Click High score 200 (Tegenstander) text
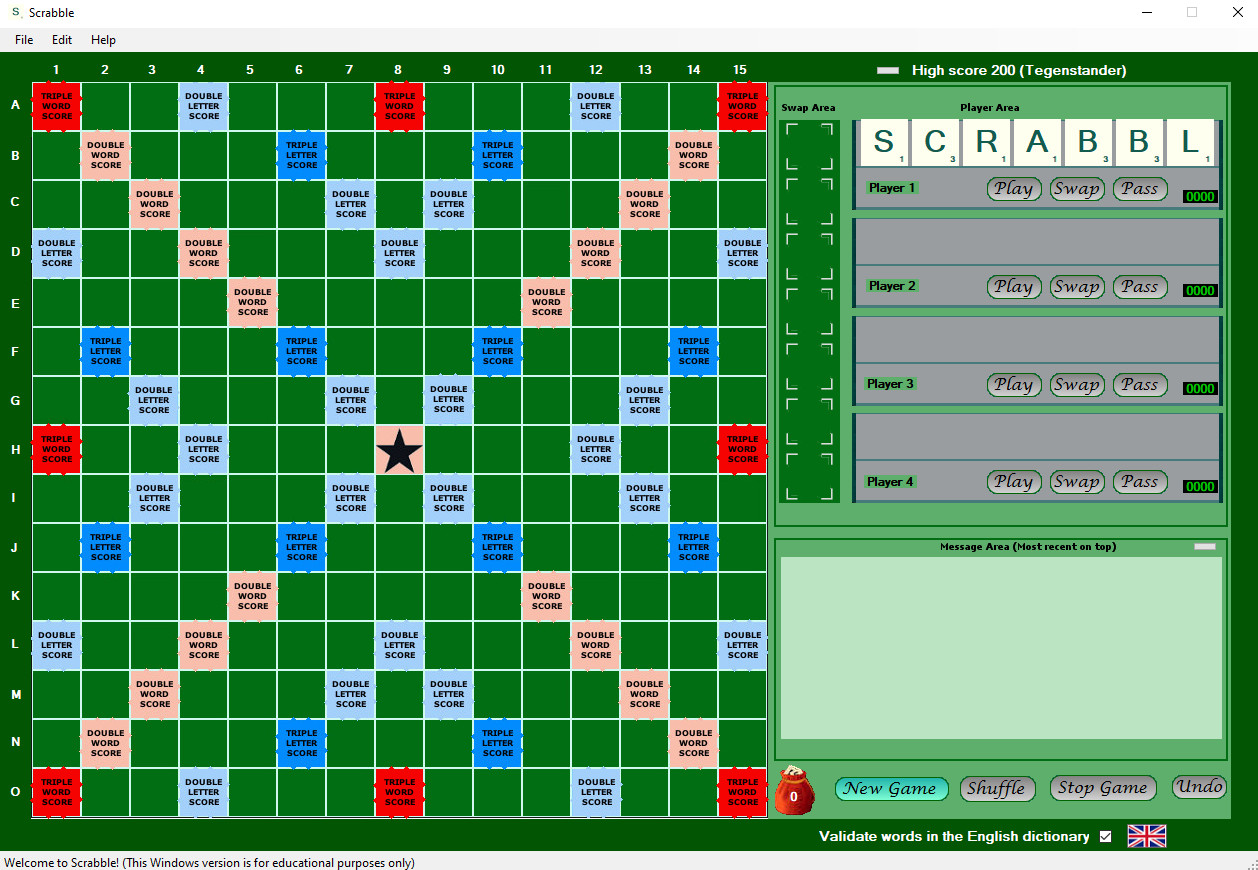The width and height of the screenshot is (1258, 870). [x=1019, y=71]
